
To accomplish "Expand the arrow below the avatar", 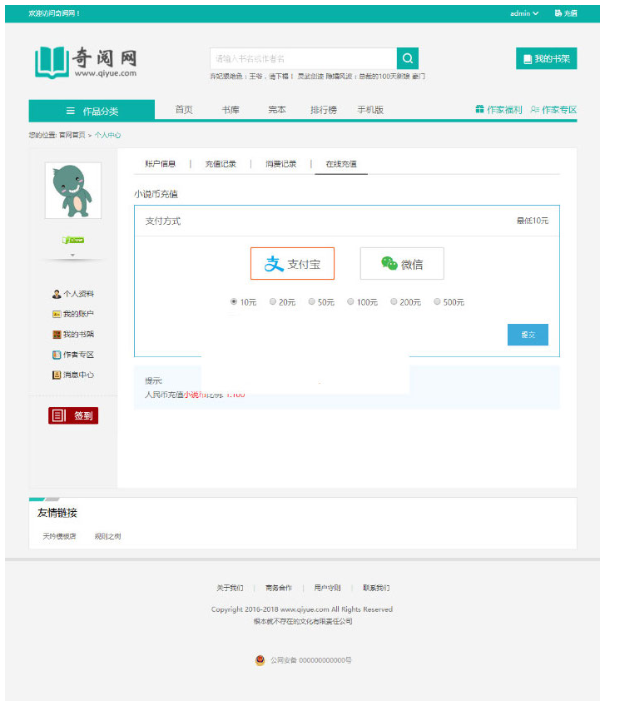I will pos(72,256).
